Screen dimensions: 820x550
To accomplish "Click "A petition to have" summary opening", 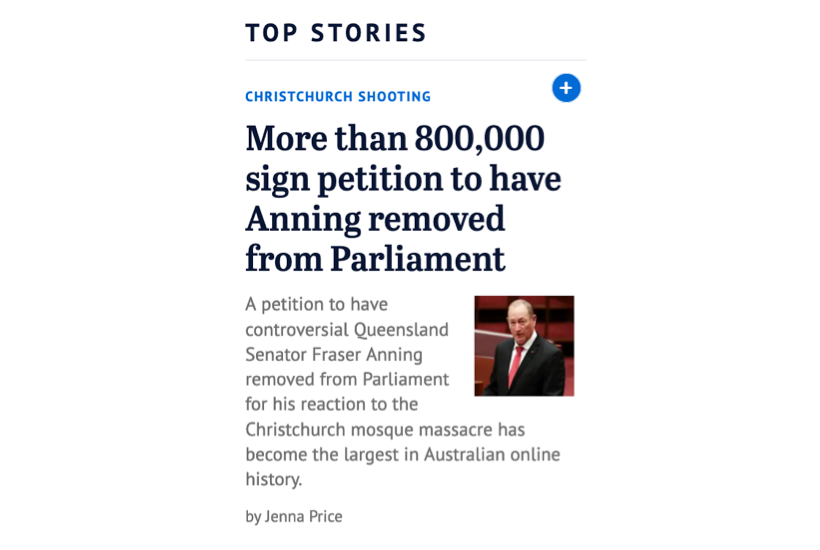I will coord(316,304).
